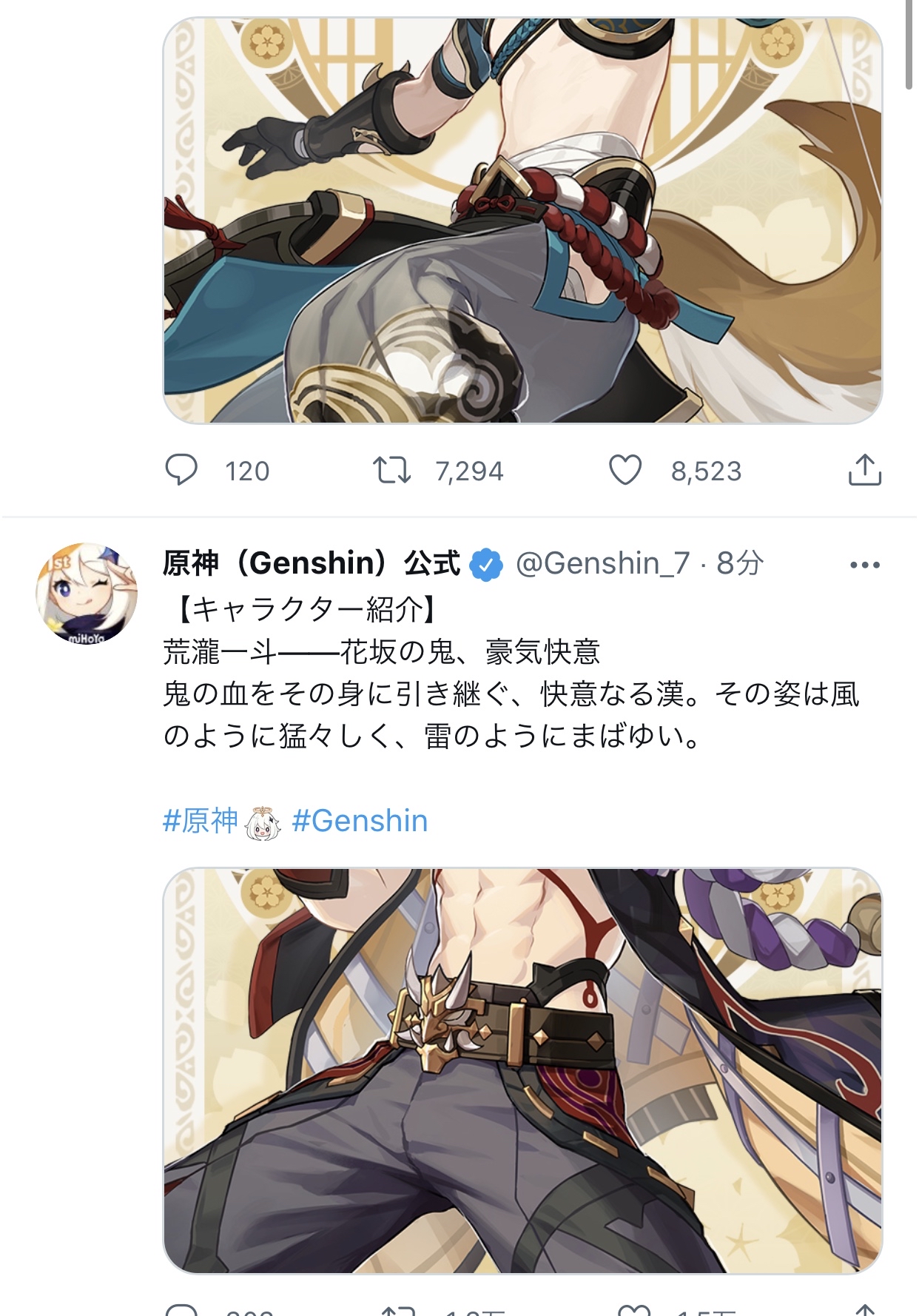Viewport: 919px width, 1316px height.
Task: Click the blue verified badge
Action: point(486,565)
